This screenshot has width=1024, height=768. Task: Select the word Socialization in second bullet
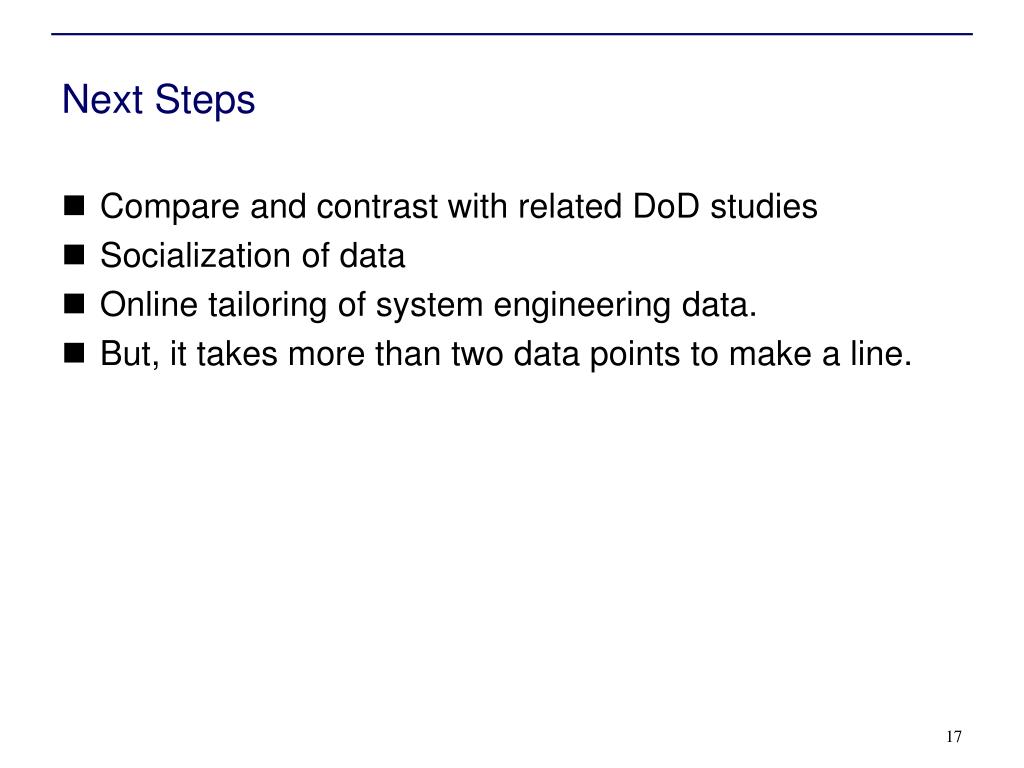195,255
